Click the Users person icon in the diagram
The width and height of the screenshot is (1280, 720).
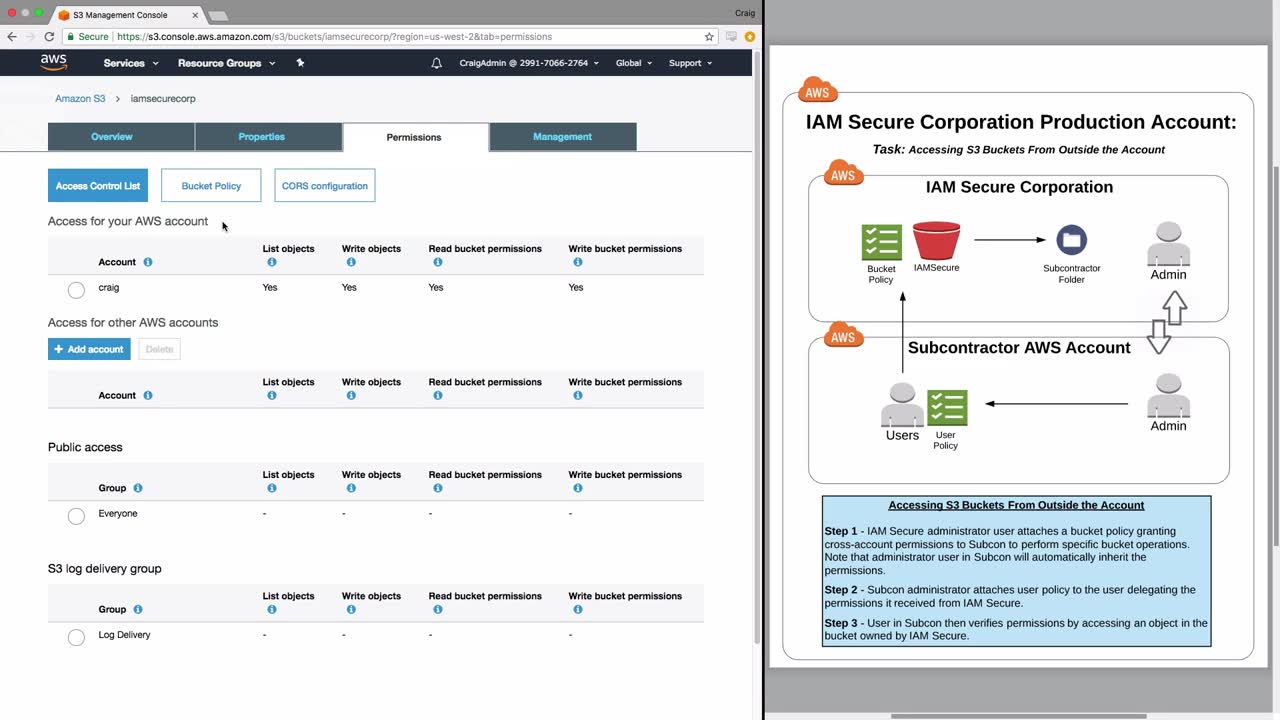click(x=902, y=405)
